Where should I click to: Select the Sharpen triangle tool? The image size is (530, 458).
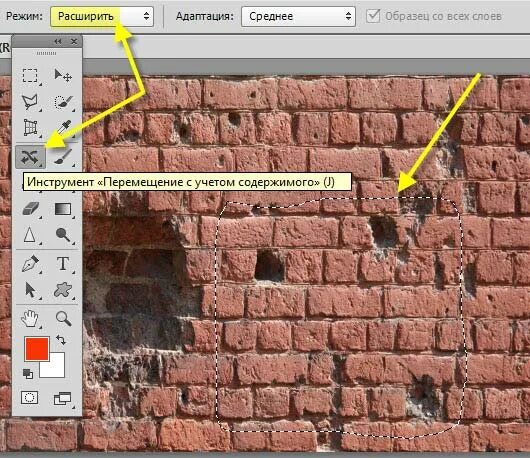30,234
